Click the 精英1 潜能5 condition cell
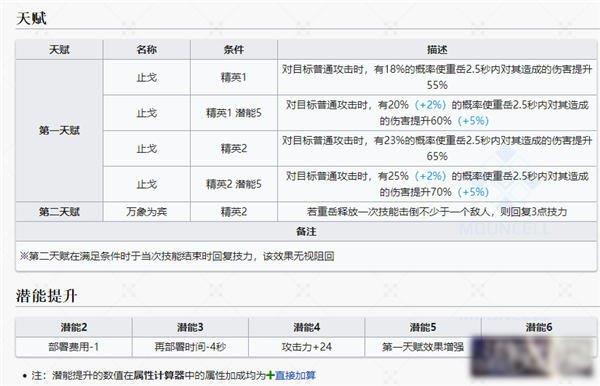This screenshot has height=386, width=600. [x=234, y=113]
